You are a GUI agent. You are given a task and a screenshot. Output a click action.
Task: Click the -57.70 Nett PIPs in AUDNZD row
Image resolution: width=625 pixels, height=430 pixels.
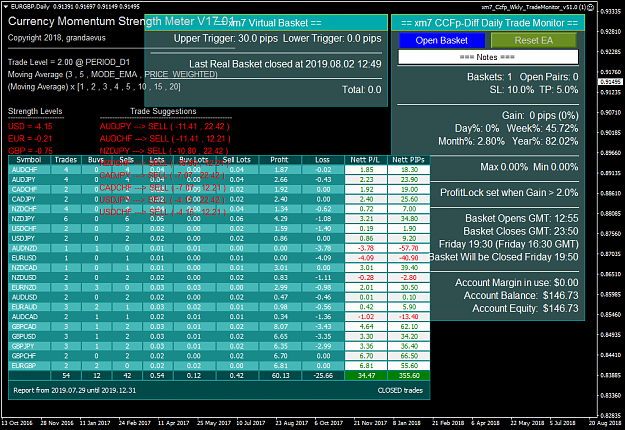[409, 248]
